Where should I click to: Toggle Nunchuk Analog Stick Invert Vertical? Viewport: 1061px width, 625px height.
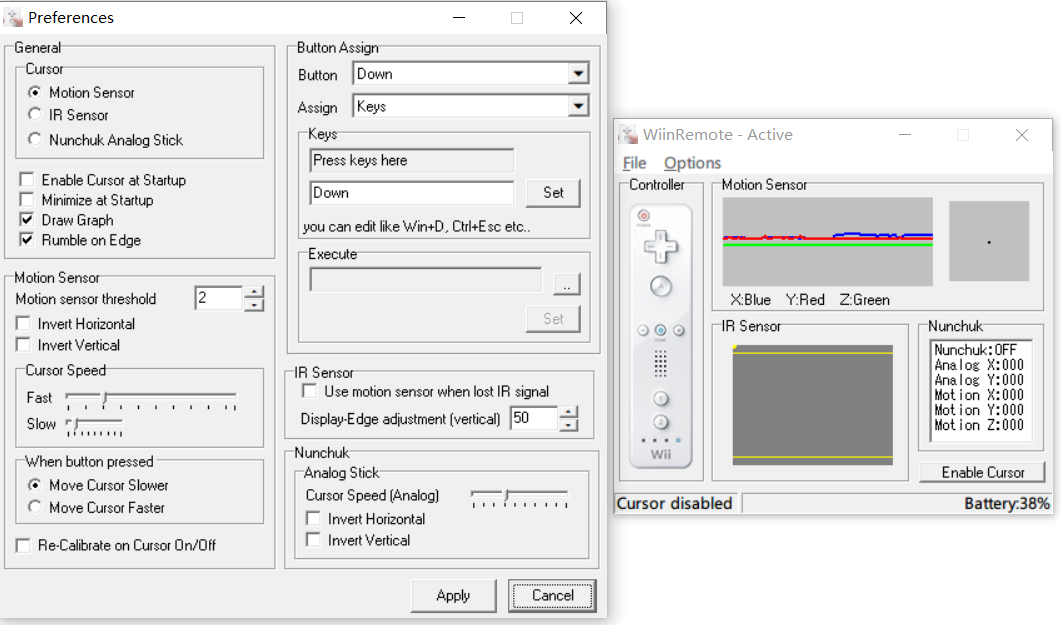313,540
